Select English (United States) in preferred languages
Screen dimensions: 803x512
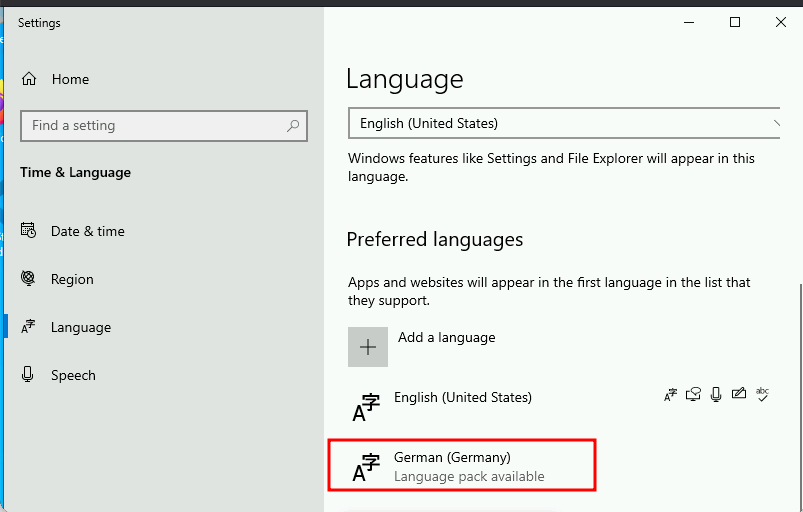point(562,407)
